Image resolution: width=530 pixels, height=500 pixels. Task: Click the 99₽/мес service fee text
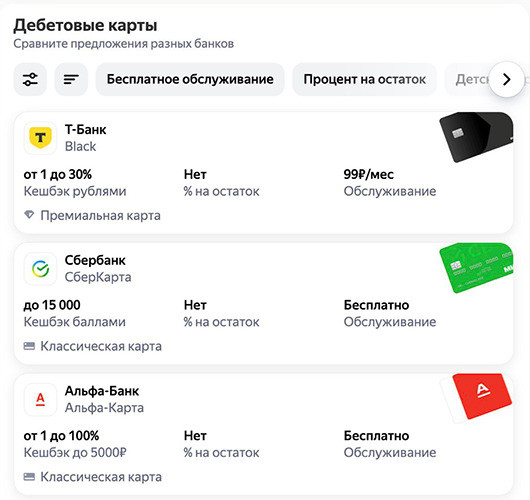click(368, 174)
